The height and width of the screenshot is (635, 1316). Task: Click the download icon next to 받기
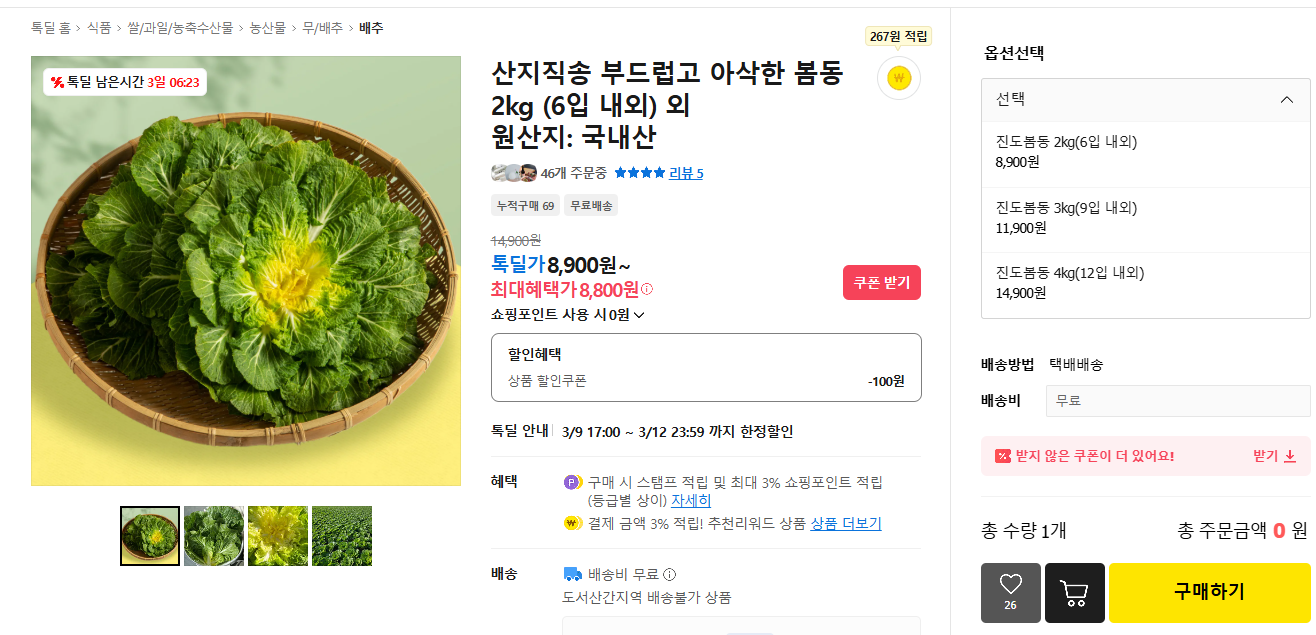tap(1290, 456)
